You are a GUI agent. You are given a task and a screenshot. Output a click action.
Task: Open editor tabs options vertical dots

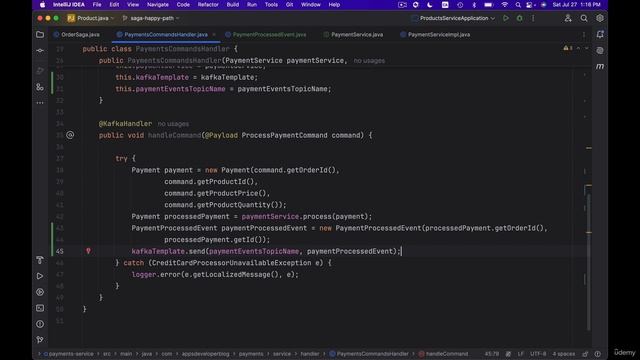pos(584,35)
